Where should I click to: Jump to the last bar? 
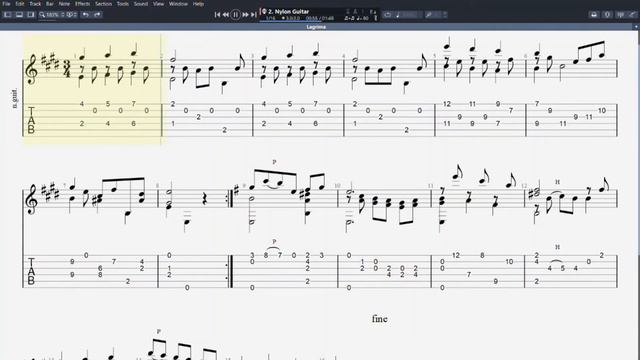click(x=253, y=15)
